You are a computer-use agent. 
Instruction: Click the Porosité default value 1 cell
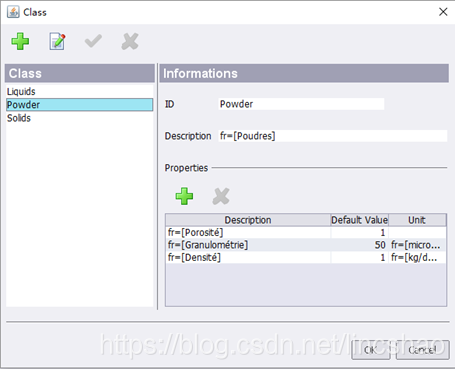pos(359,232)
